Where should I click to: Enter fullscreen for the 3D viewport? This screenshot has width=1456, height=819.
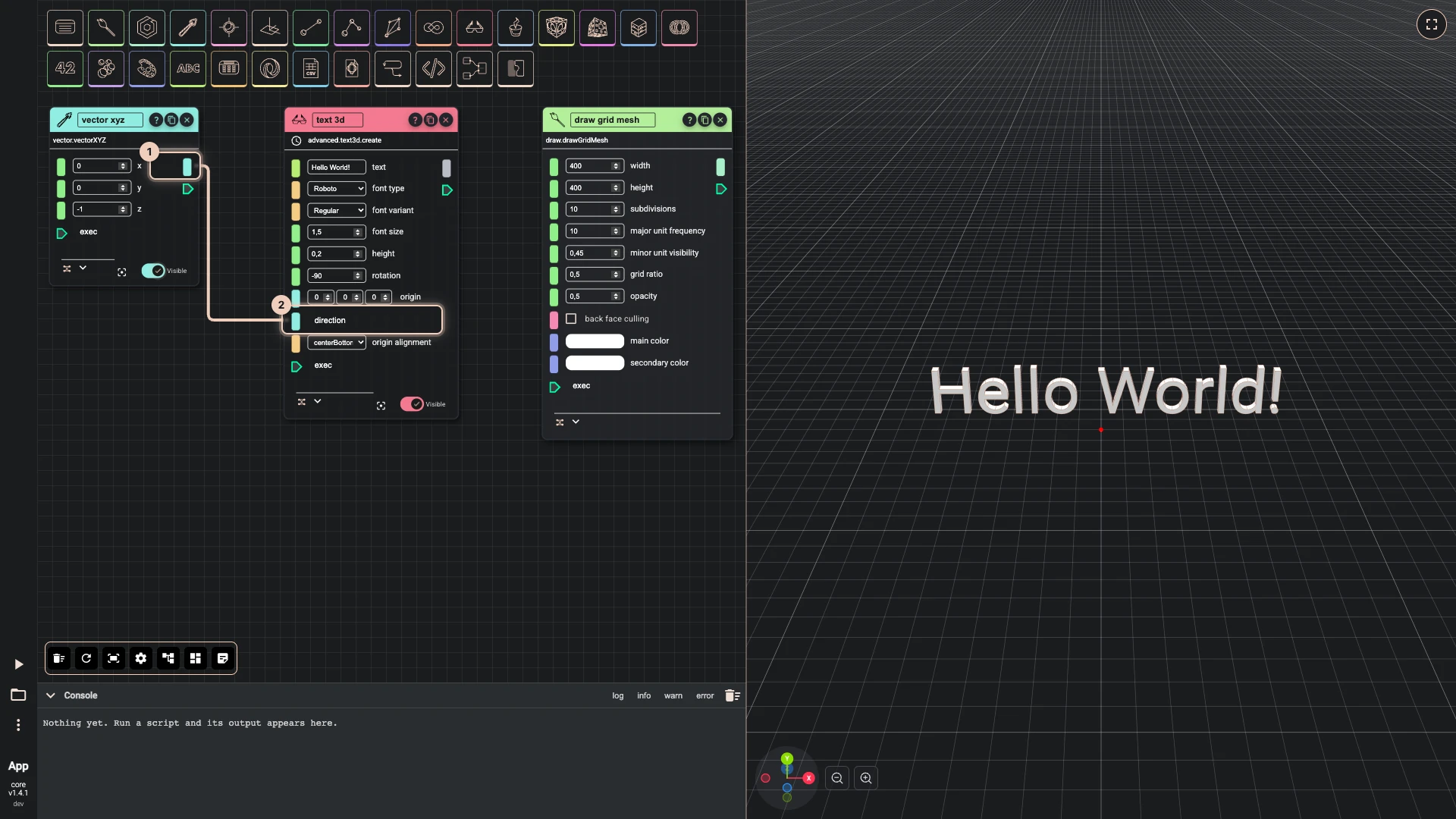[1432, 24]
